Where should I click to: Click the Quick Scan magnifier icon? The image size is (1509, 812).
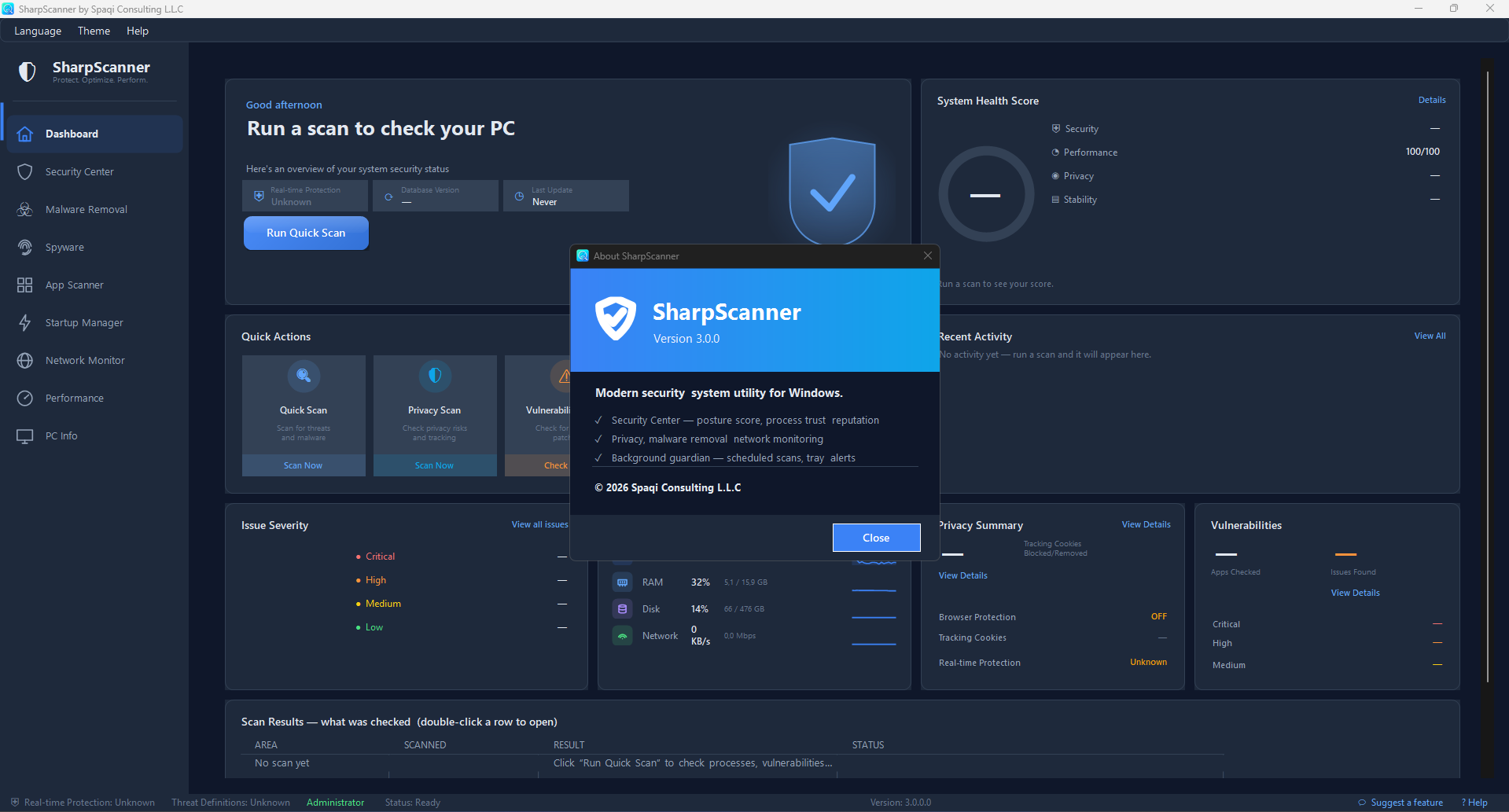point(304,376)
